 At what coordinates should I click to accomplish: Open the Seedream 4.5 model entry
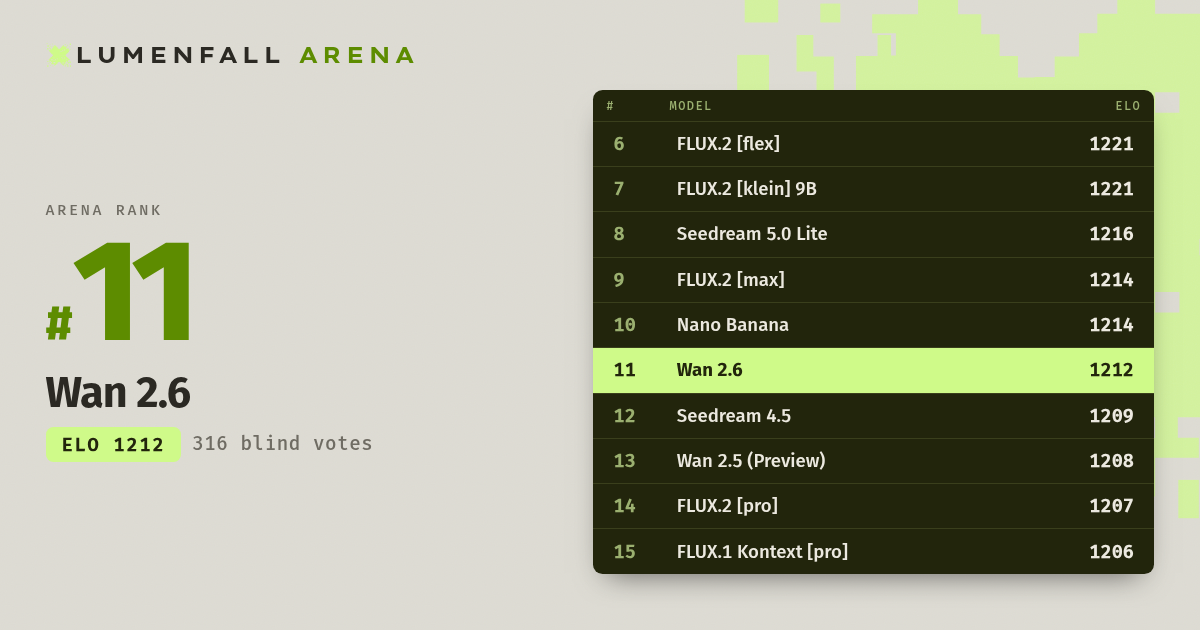pyautogui.click(x=873, y=416)
